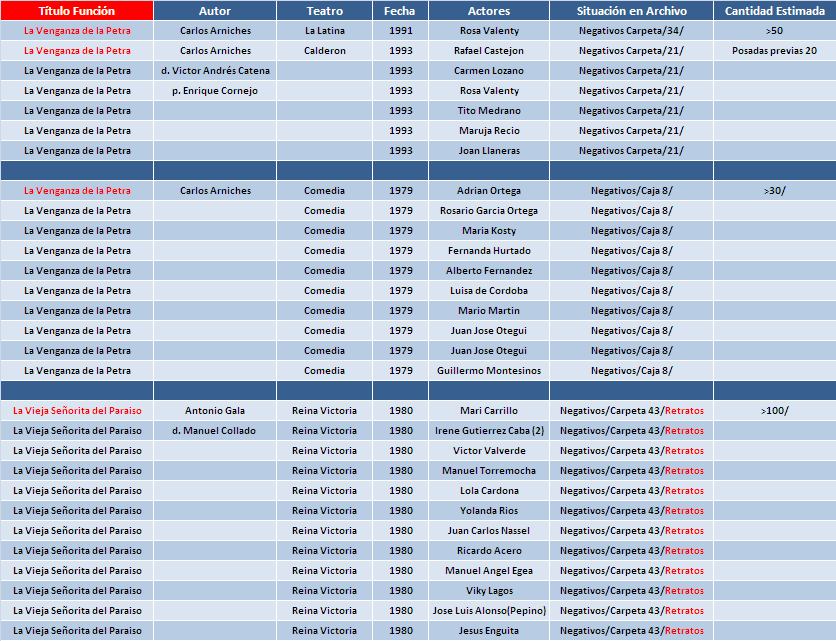Image resolution: width=836 pixels, height=641 pixels.
Task: Click the red 'La Vieja Señorita del Paraiso' title
Action: [77, 411]
